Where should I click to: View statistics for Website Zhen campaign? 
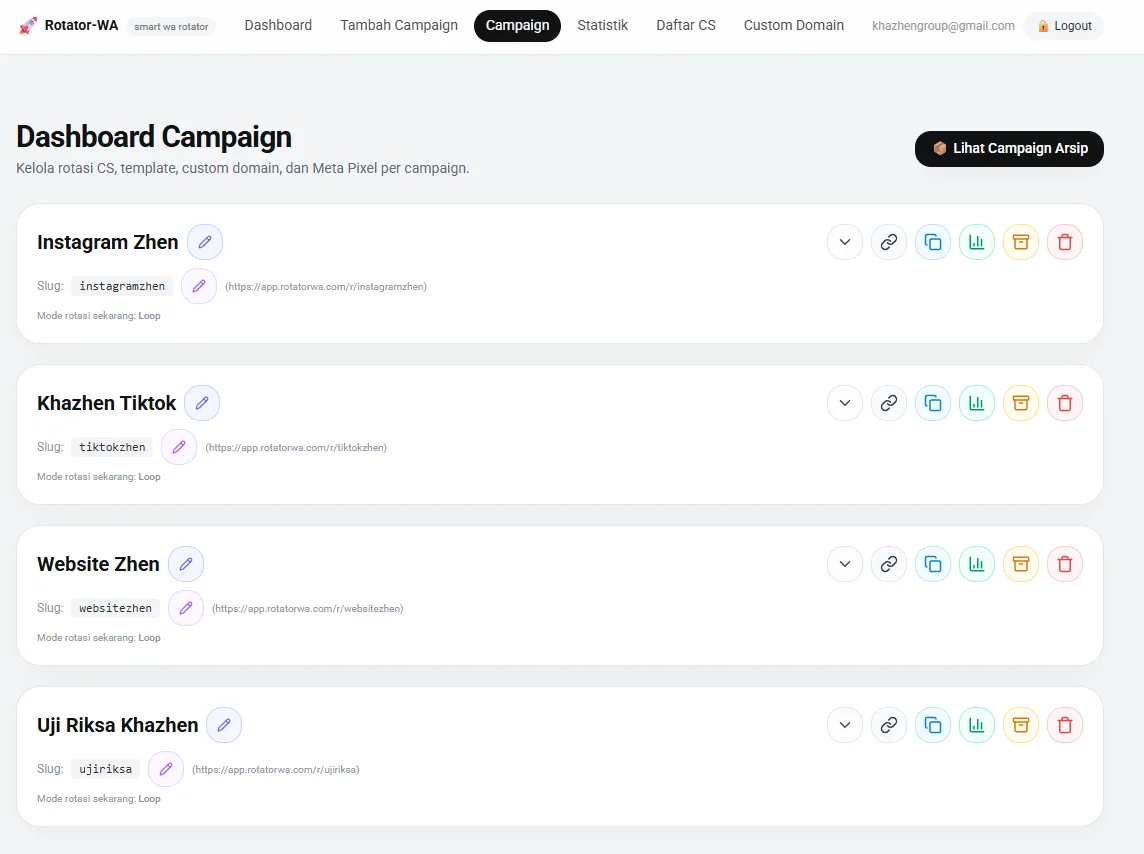pyautogui.click(x=977, y=564)
